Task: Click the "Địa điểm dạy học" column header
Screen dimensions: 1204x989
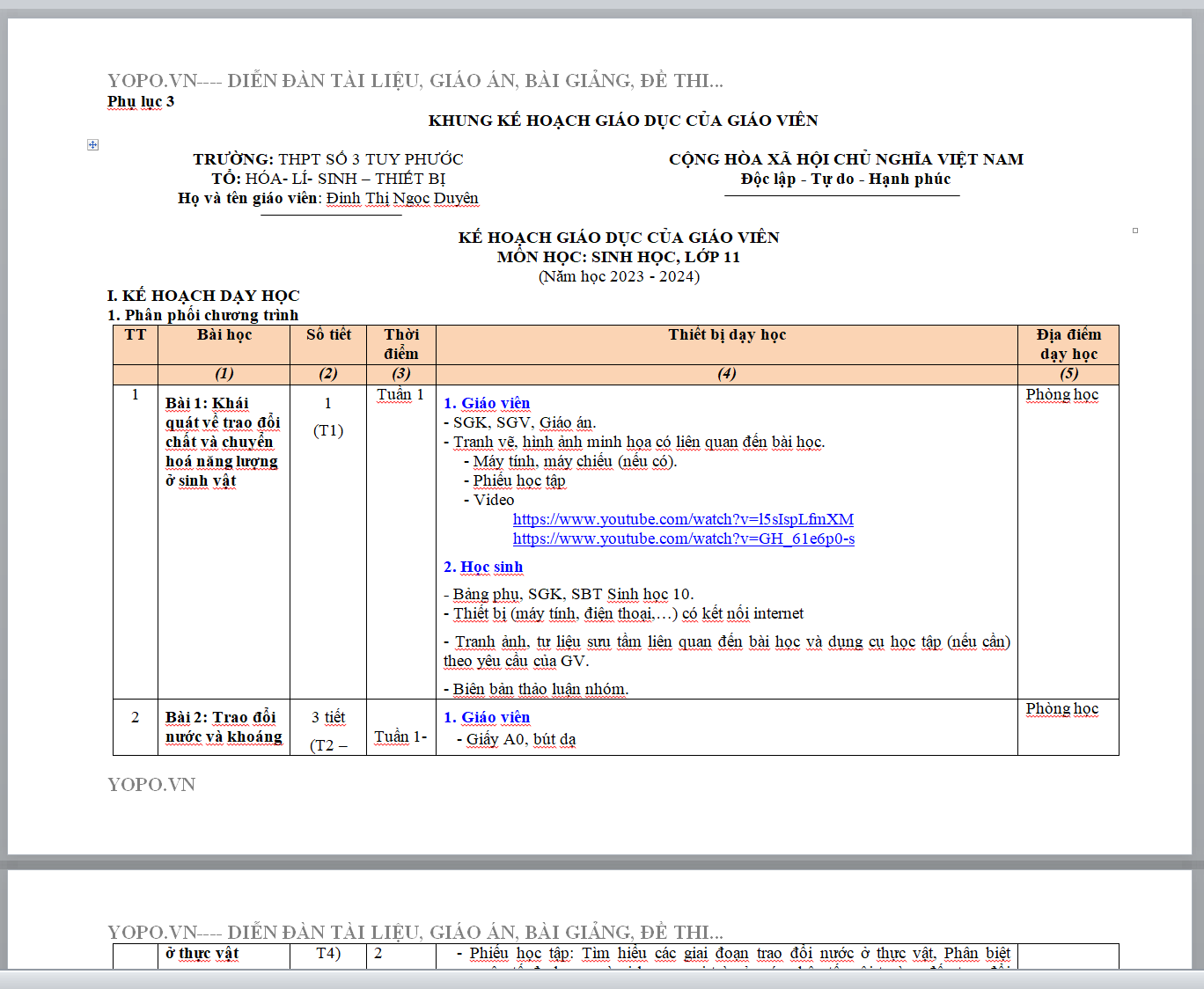Action: click(1068, 344)
